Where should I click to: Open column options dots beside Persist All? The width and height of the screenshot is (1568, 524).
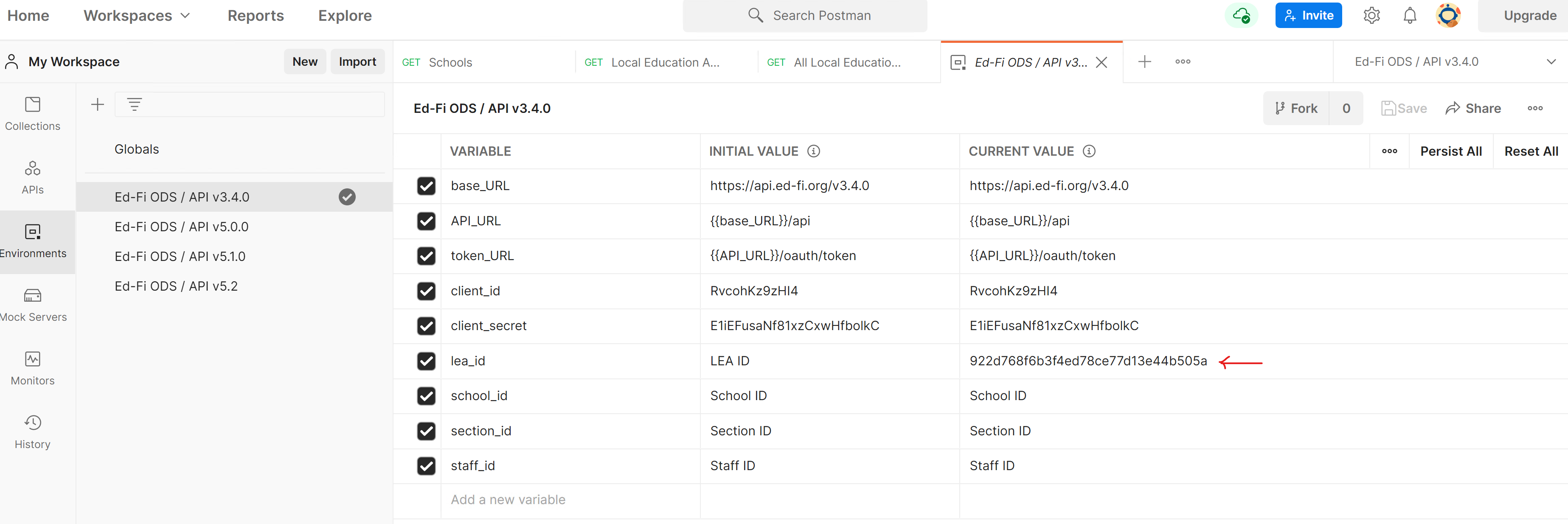1389,151
